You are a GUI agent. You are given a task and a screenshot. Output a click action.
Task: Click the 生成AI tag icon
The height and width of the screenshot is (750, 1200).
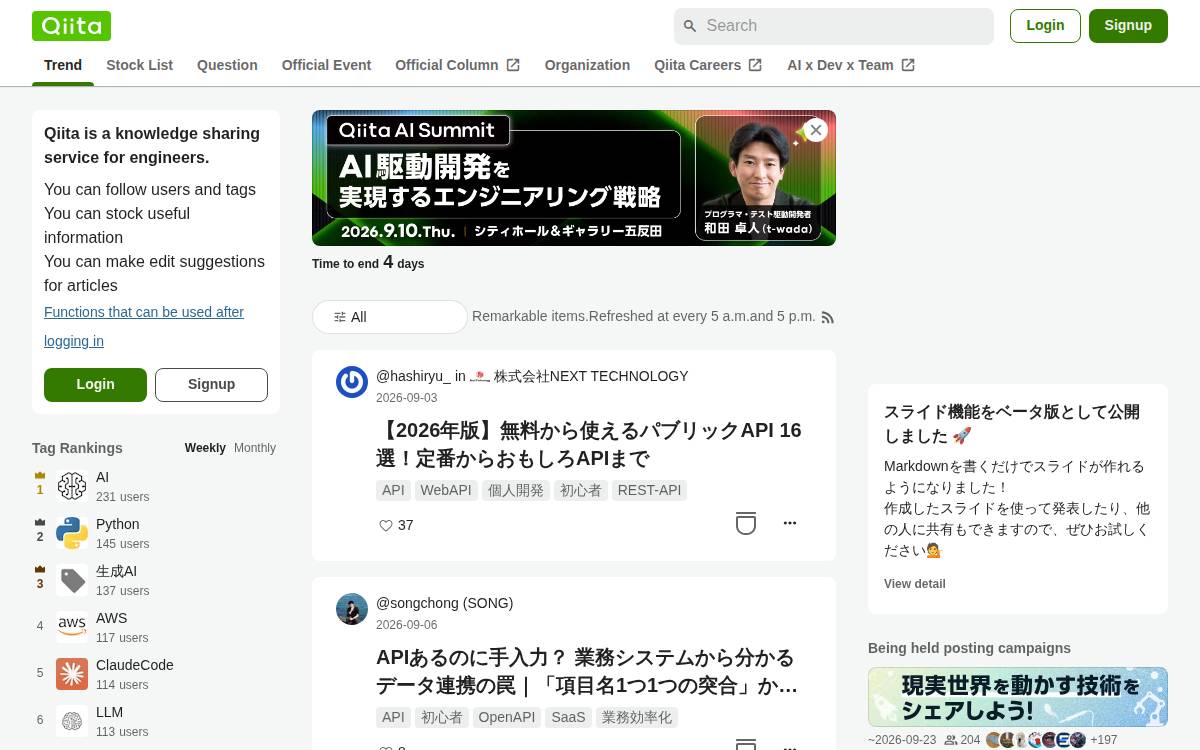72,580
